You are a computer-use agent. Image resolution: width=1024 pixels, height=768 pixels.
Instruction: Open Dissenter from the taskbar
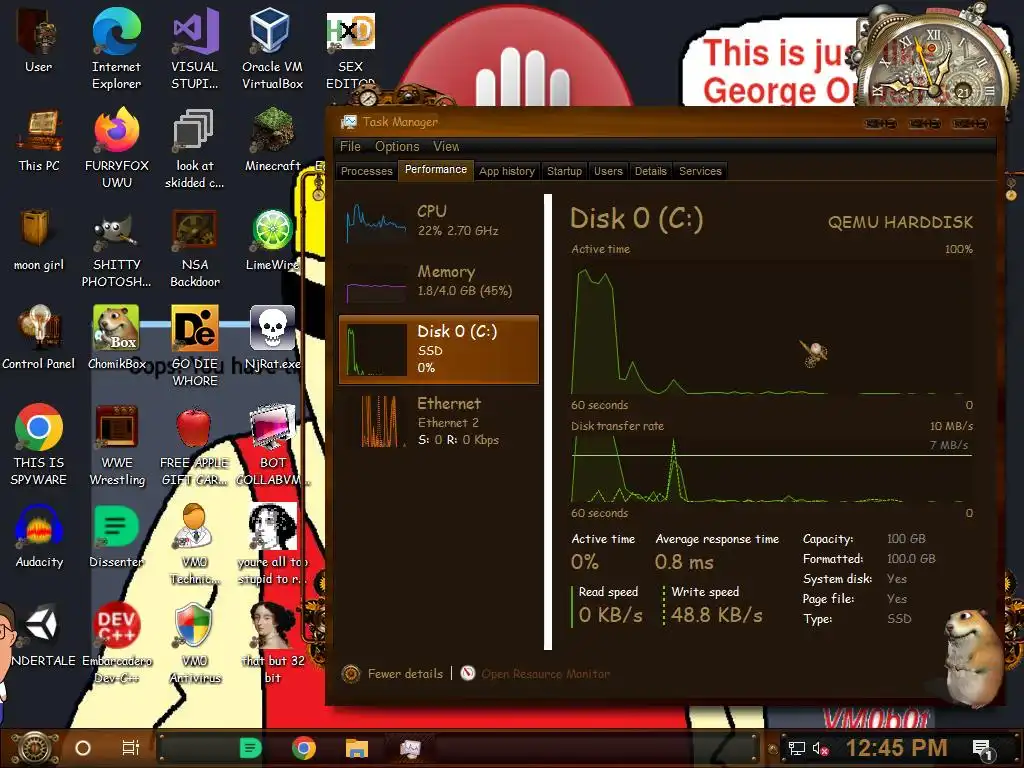[x=250, y=748]
